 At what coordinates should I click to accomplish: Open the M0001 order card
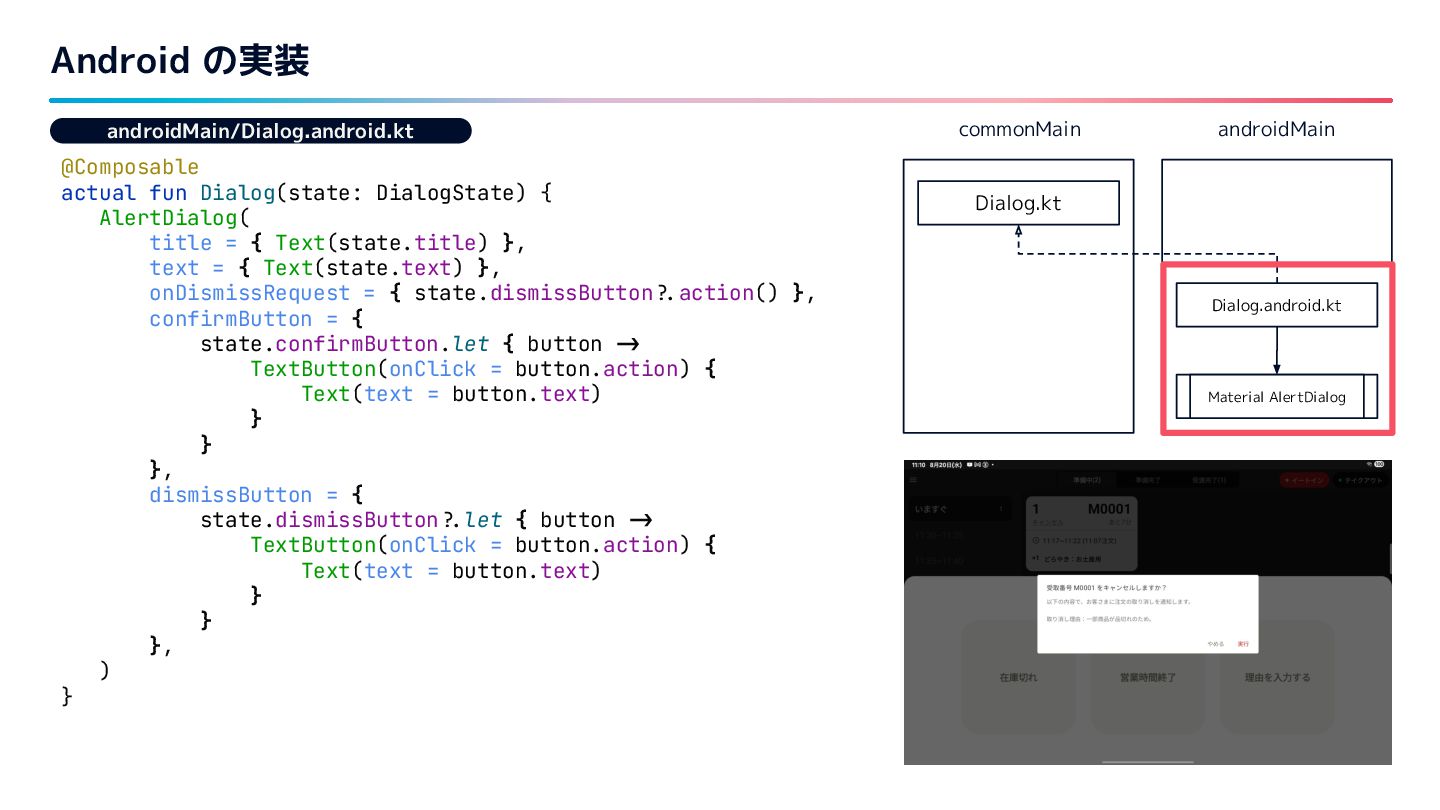(1084, 533)
